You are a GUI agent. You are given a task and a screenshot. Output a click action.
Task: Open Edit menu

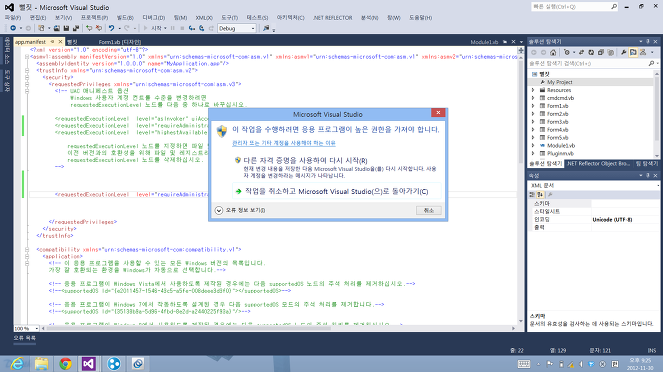pyautogui.click(x=38, y=18)
